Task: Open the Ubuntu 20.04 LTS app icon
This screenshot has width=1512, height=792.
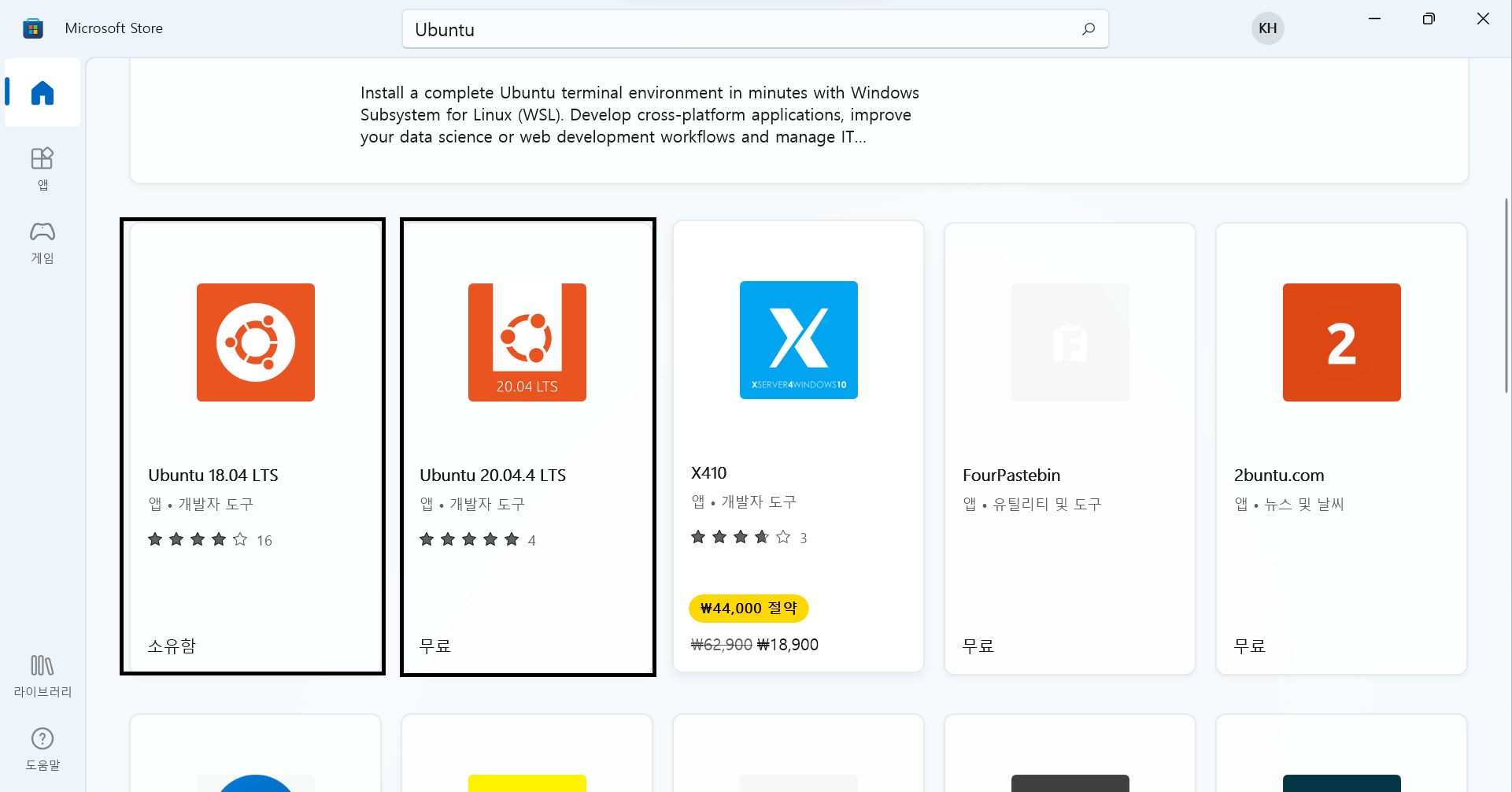Action: tap(527, 342)
